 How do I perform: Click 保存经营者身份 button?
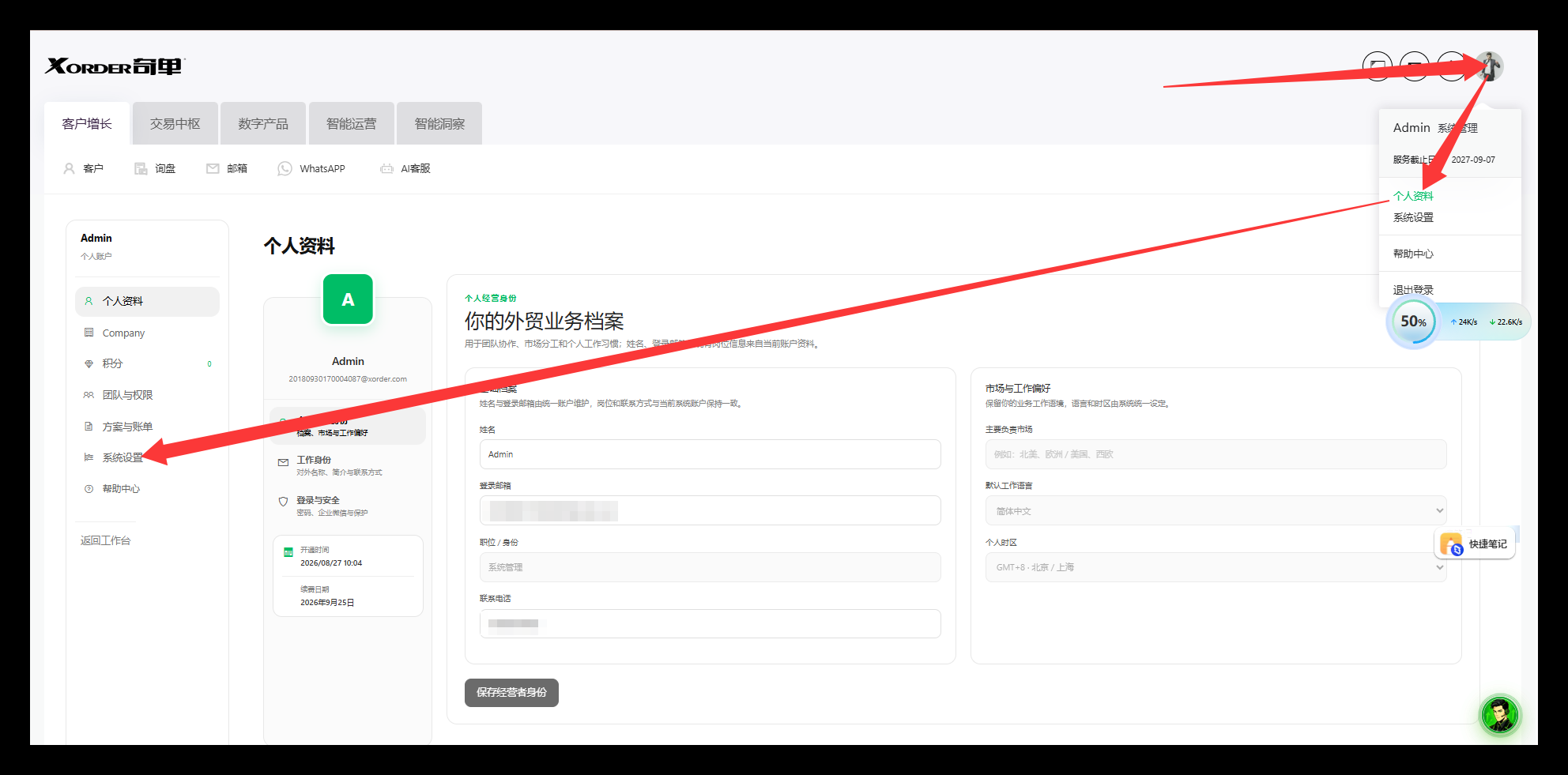[x=511, y=692]
